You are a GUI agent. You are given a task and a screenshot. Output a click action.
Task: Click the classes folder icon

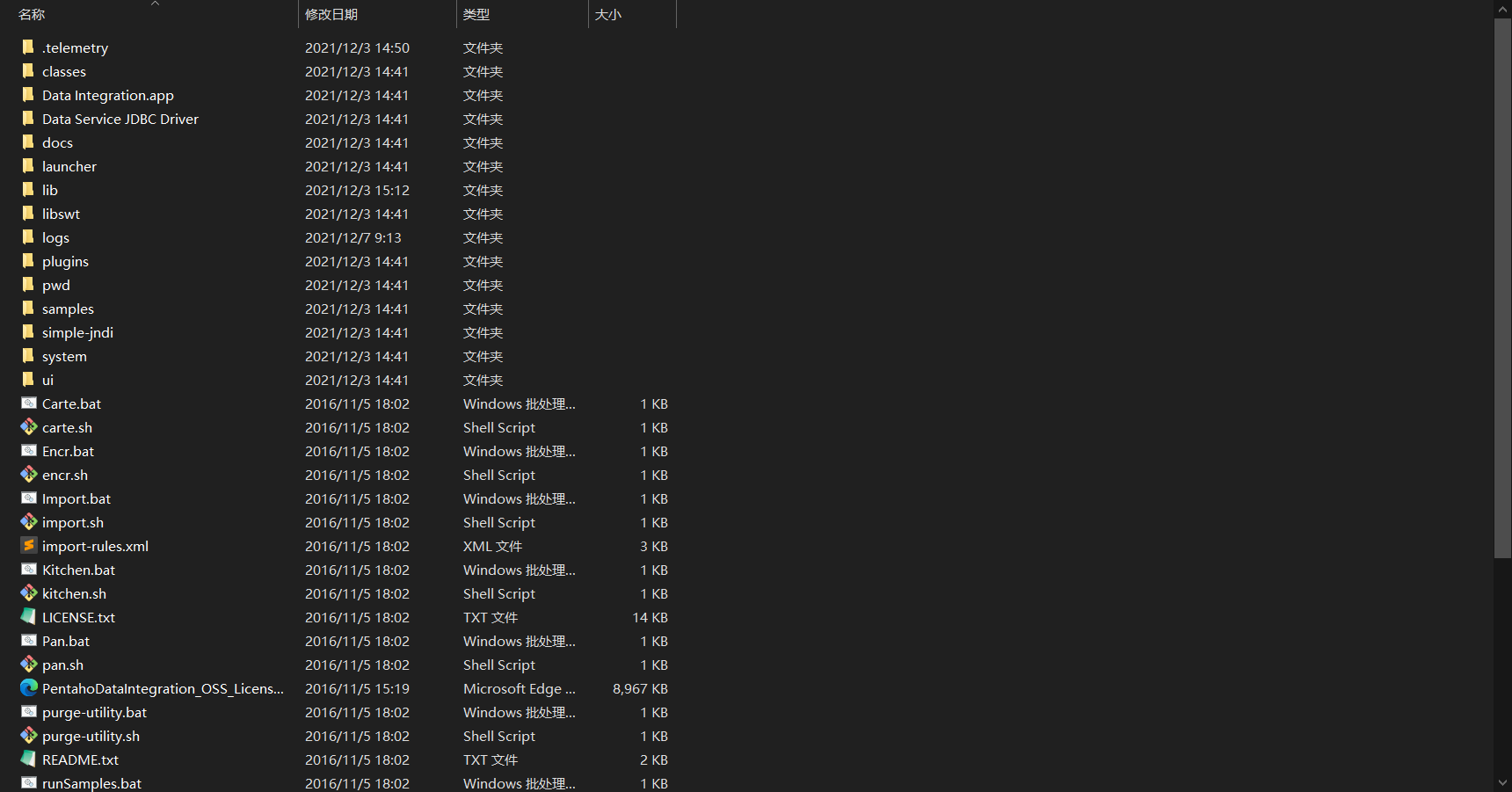coord(28,70)
